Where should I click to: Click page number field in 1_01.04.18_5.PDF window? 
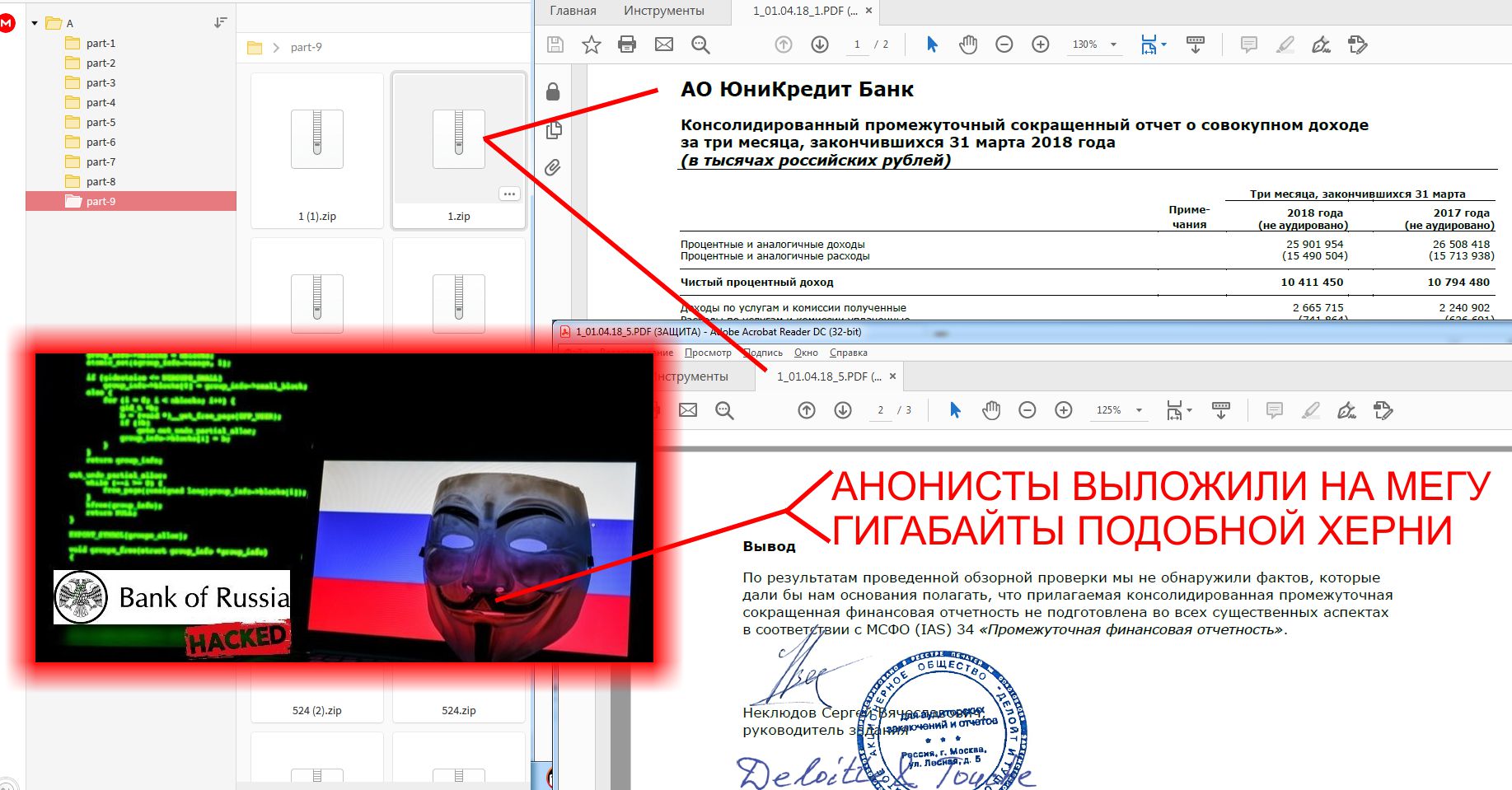point(880,410)
